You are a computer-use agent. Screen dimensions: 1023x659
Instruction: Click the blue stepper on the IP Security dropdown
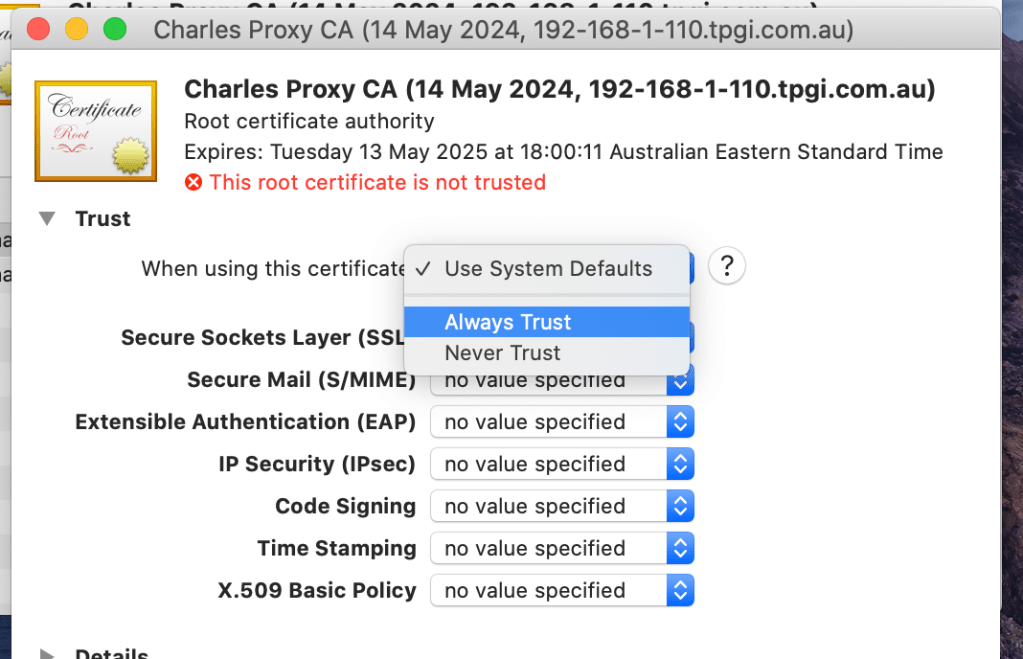pos(682,463)
